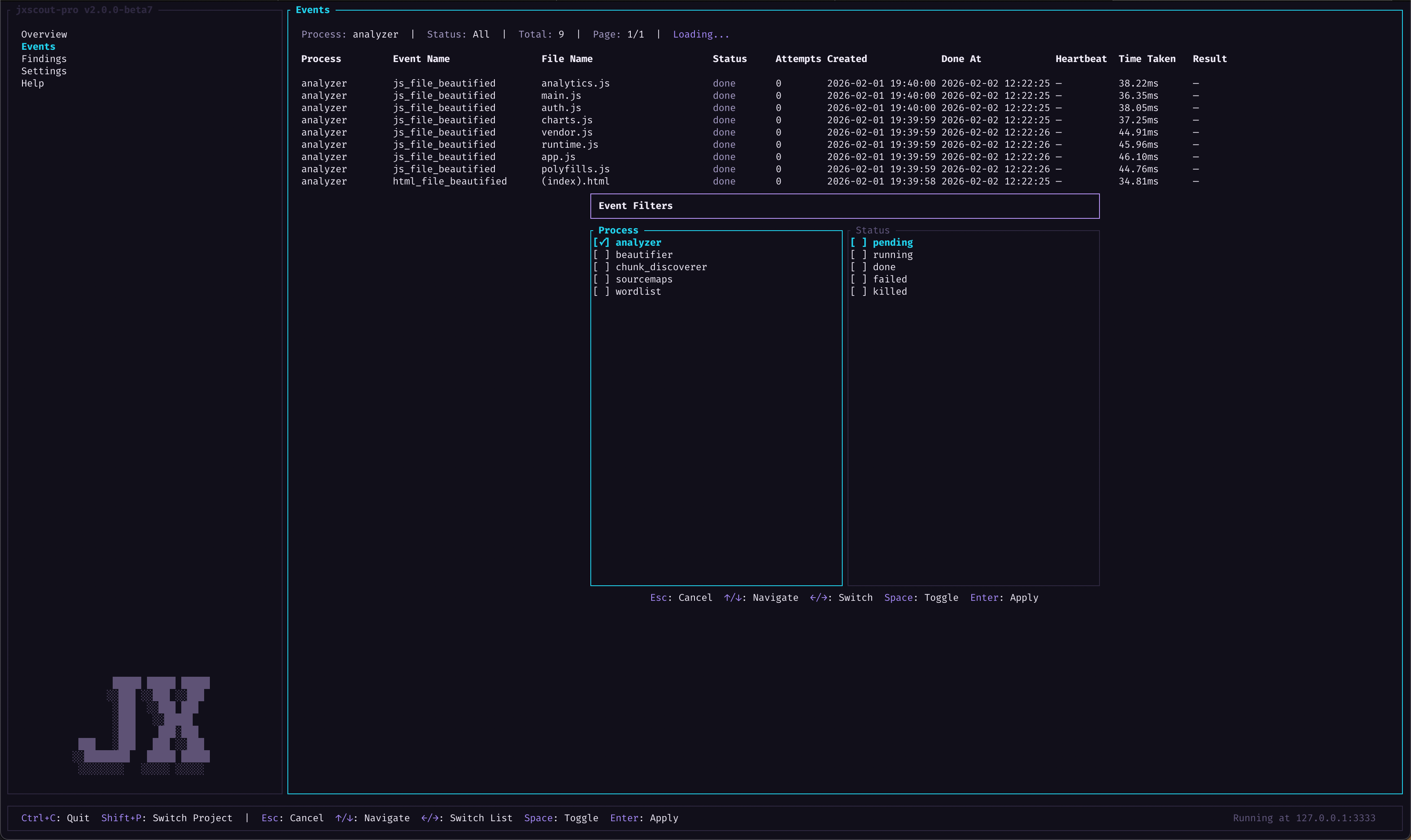Enable the chunk_discoverer process filter
Viewport: 1411px width, 840px height.
(601, 267)
